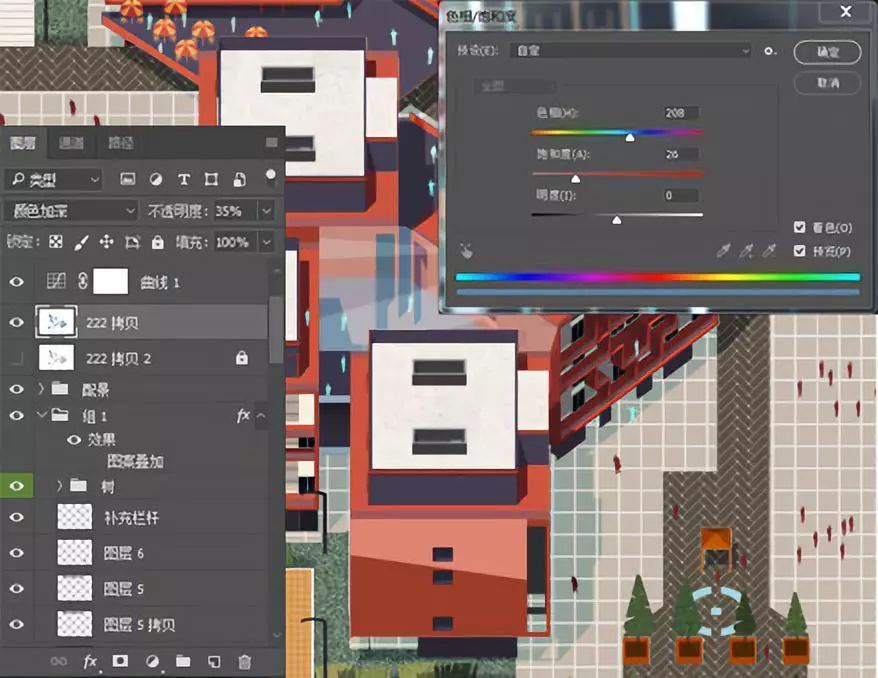
Task: Open the preset dropdown showing 自定
Action: click(630, 50)
